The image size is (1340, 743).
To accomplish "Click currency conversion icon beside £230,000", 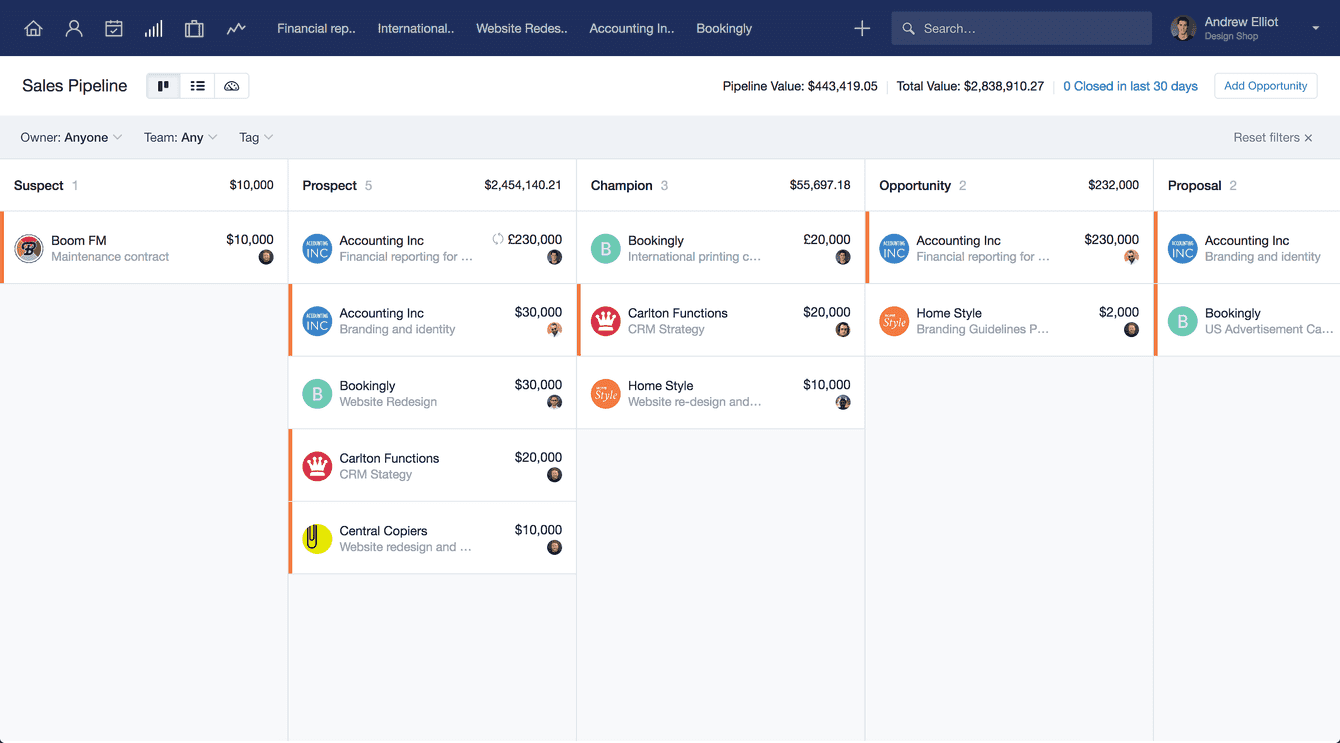I will pos(498,239).
